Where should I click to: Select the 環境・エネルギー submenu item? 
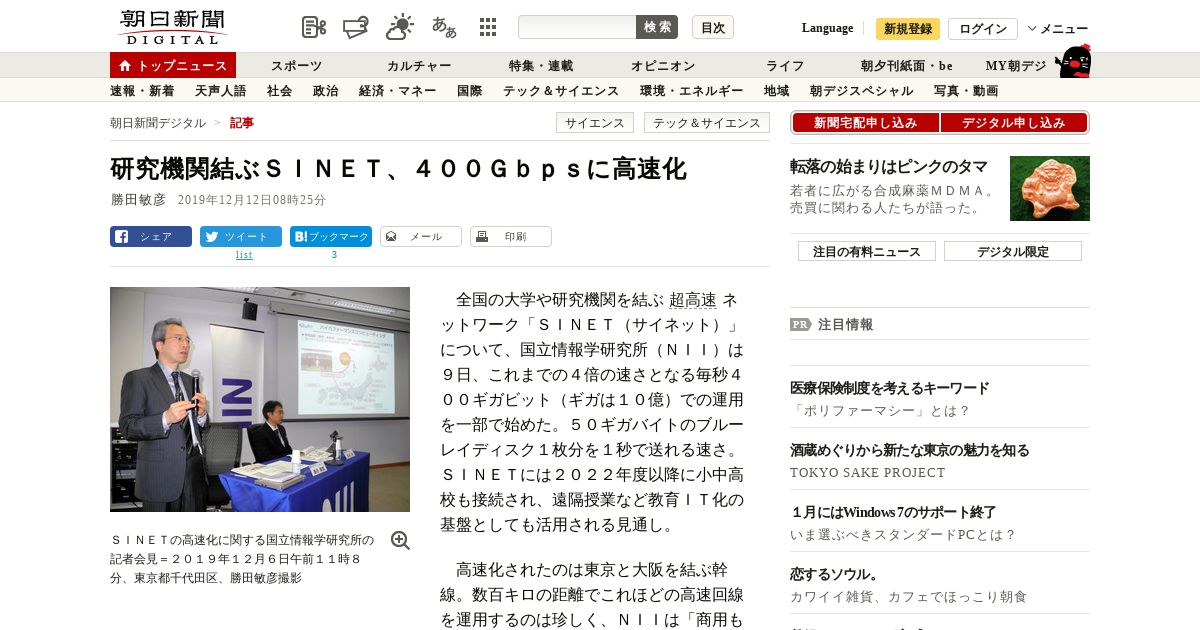691,91
